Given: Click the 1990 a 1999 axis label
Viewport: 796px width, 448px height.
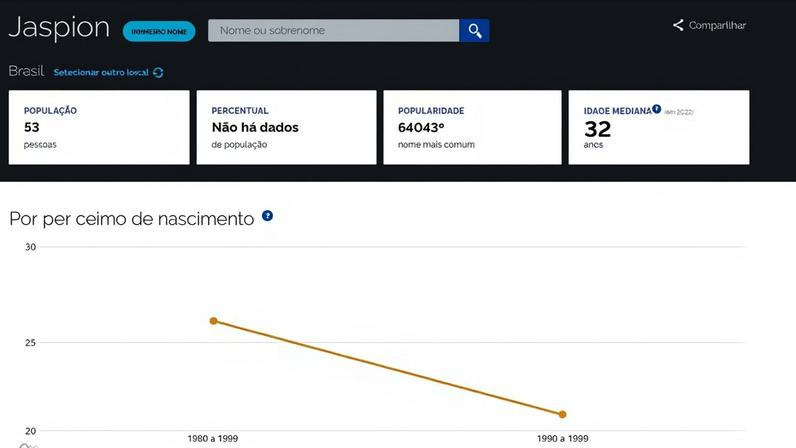Looking at the screenshot, I should click(562, 438).
